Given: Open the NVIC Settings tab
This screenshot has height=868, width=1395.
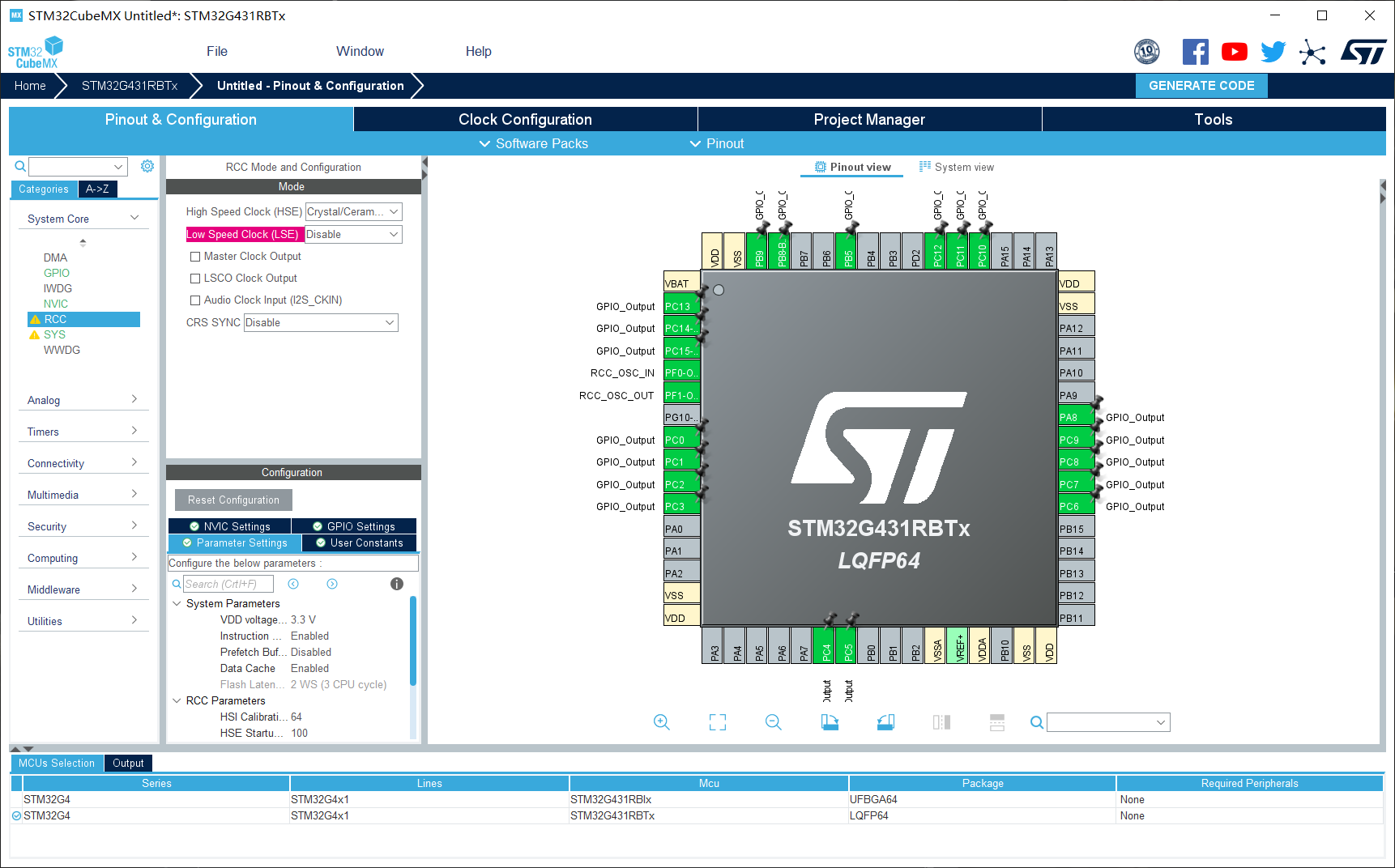Looking at the screenshot, I should point(229,526).
